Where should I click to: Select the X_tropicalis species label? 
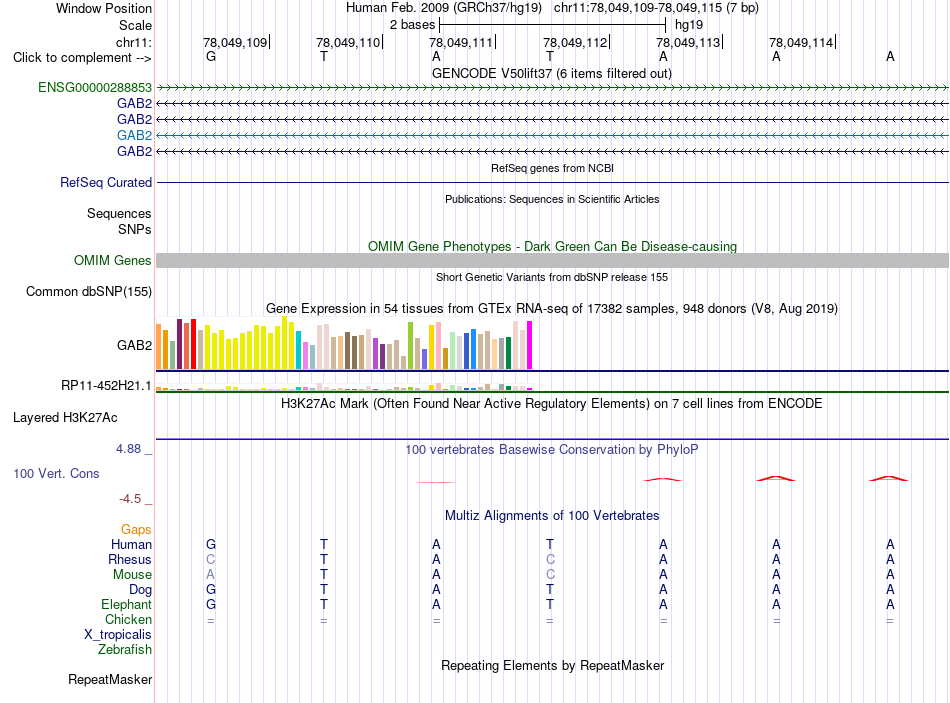[x=118, y=635]
